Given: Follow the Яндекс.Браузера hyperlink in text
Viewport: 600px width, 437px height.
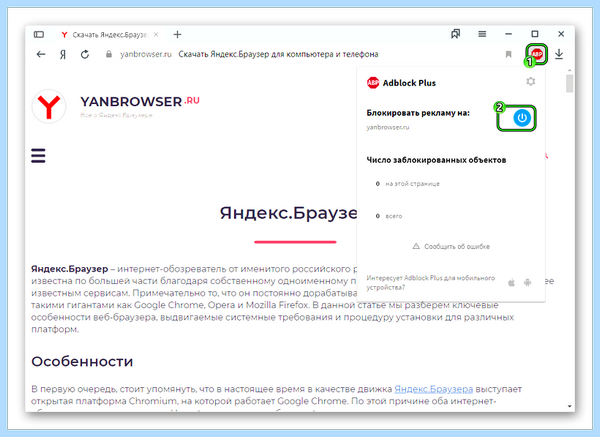Looking at the screenshot, I should [434, 389].
